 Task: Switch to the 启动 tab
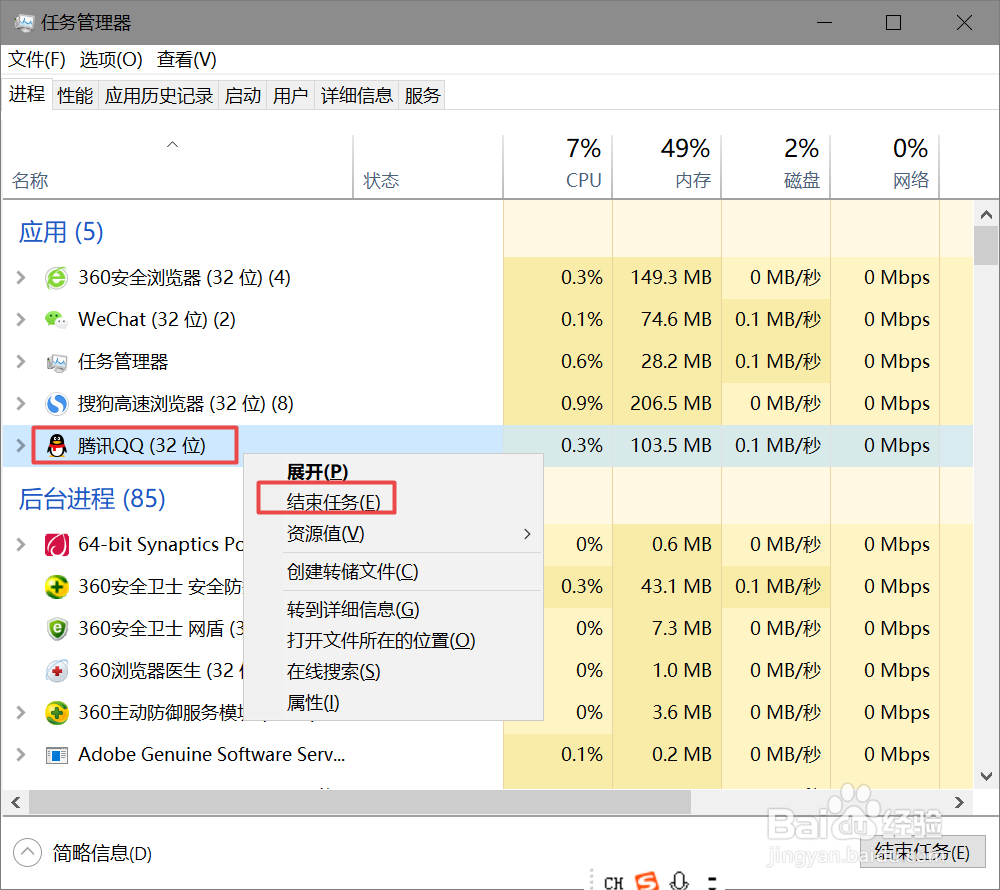pyautogui.click(x=243, y=96)
